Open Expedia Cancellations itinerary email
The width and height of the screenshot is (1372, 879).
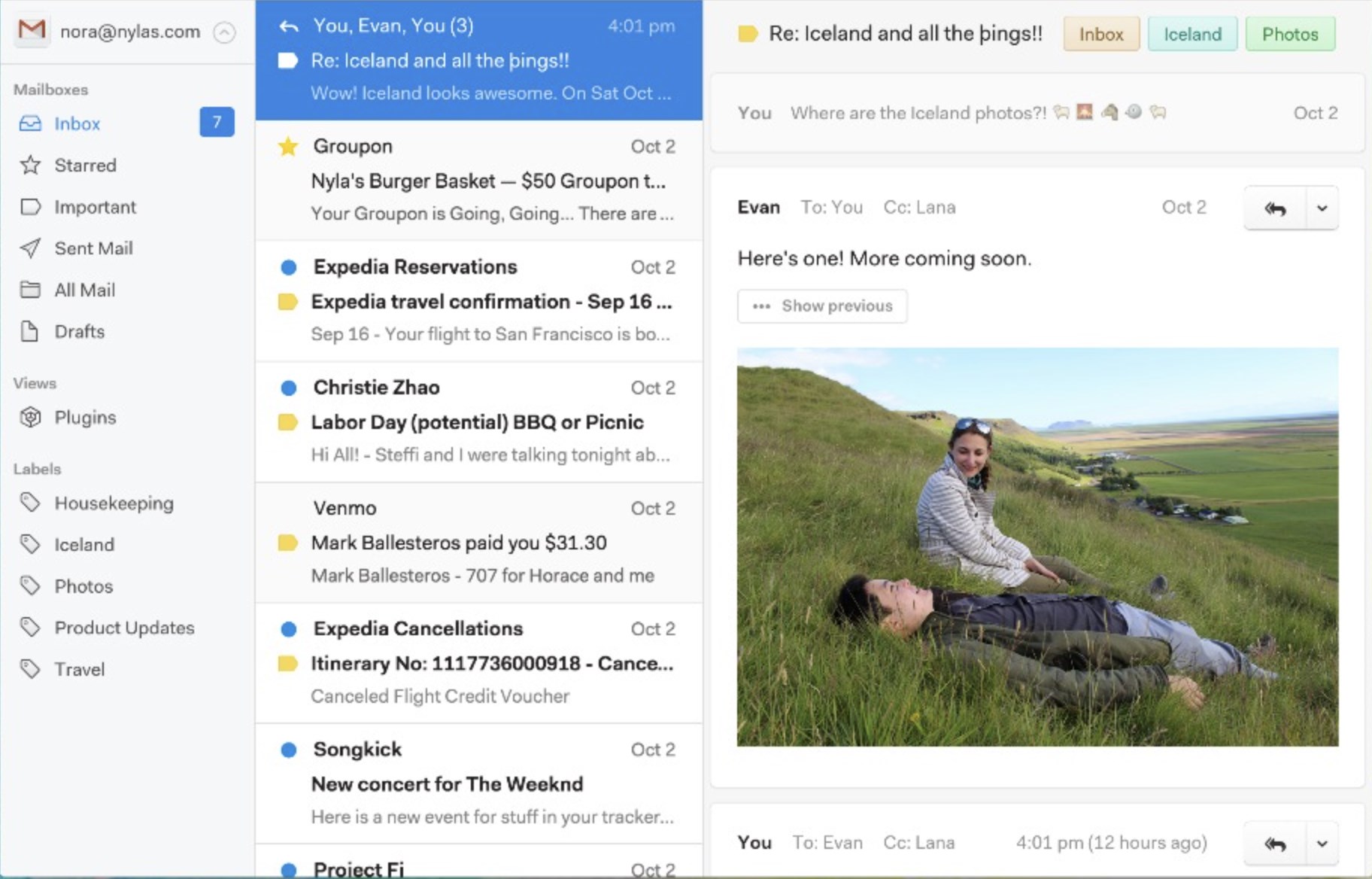click(479, 662)
